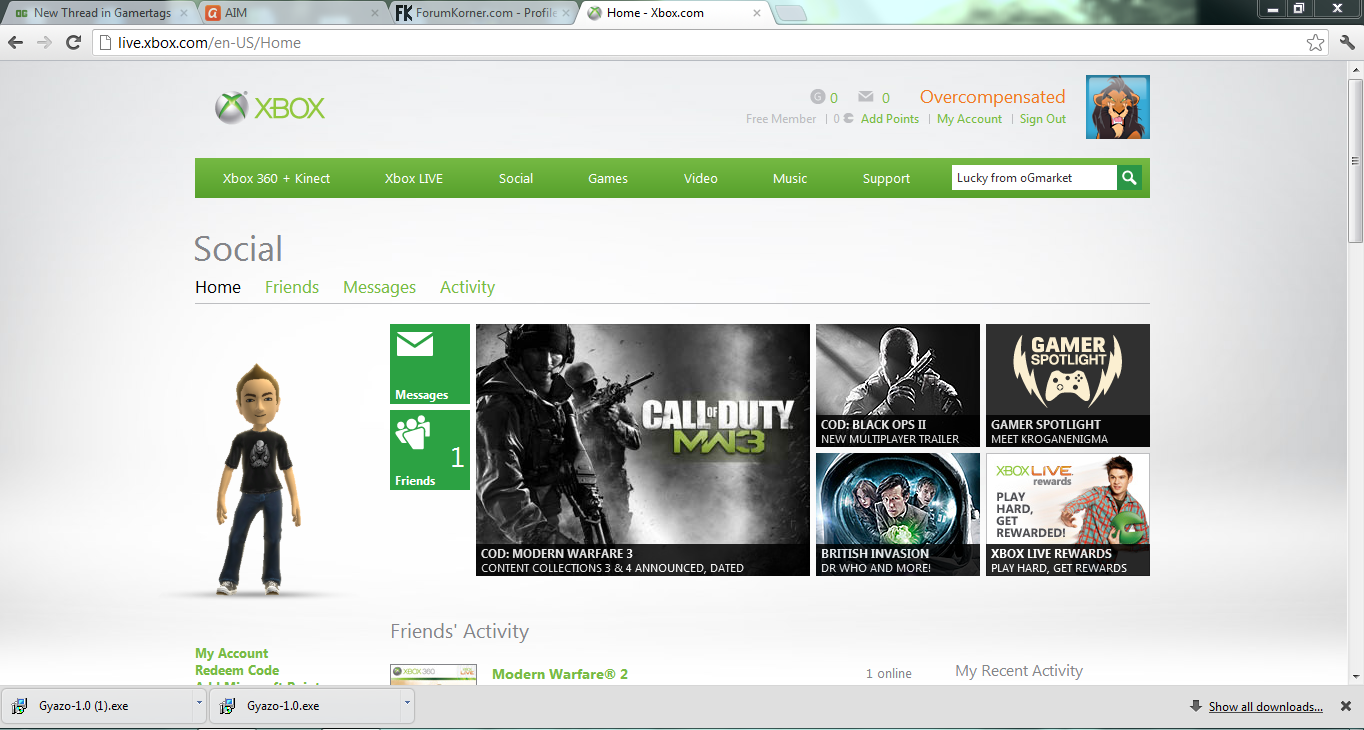Screen dimensions: 1364x730
Task: Click the search magnifier button
Action: tap(1129, 178)
